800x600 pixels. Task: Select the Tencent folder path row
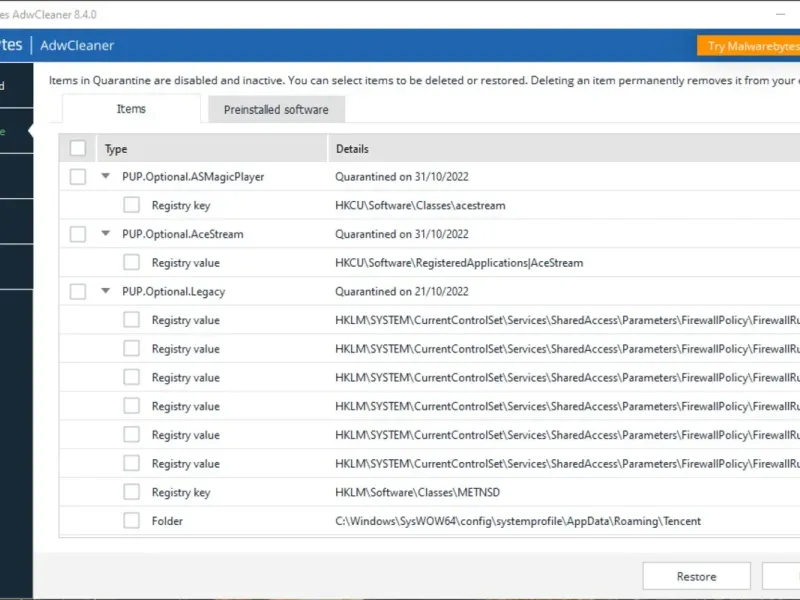pos(518,521)
